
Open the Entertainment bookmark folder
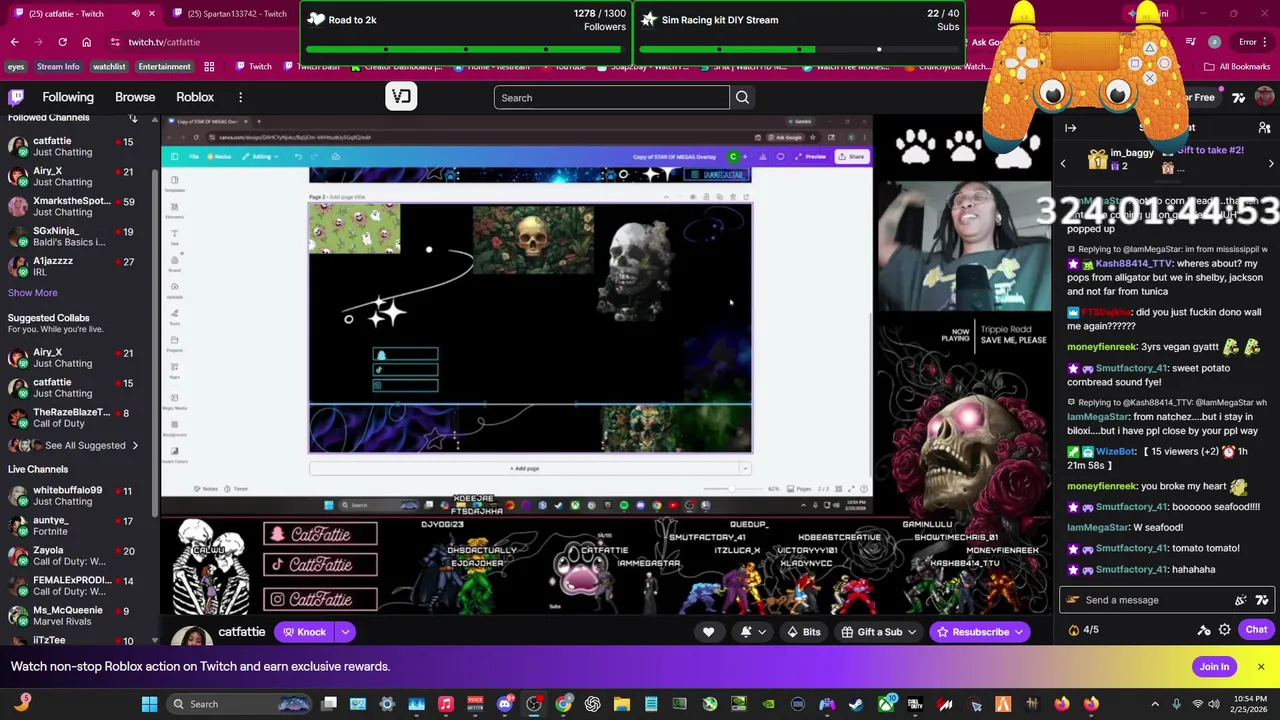(164, 67)
